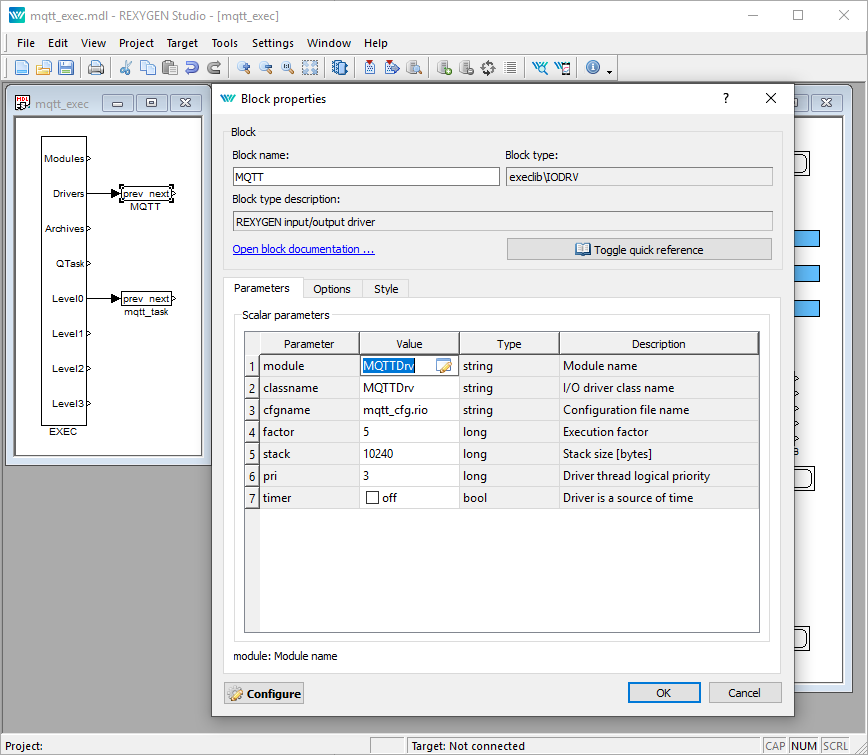The width and height of the screenshot is (868, 755).
Task: Click the REXYGEN logo with phone icon
Action: (x=562, y=68)
